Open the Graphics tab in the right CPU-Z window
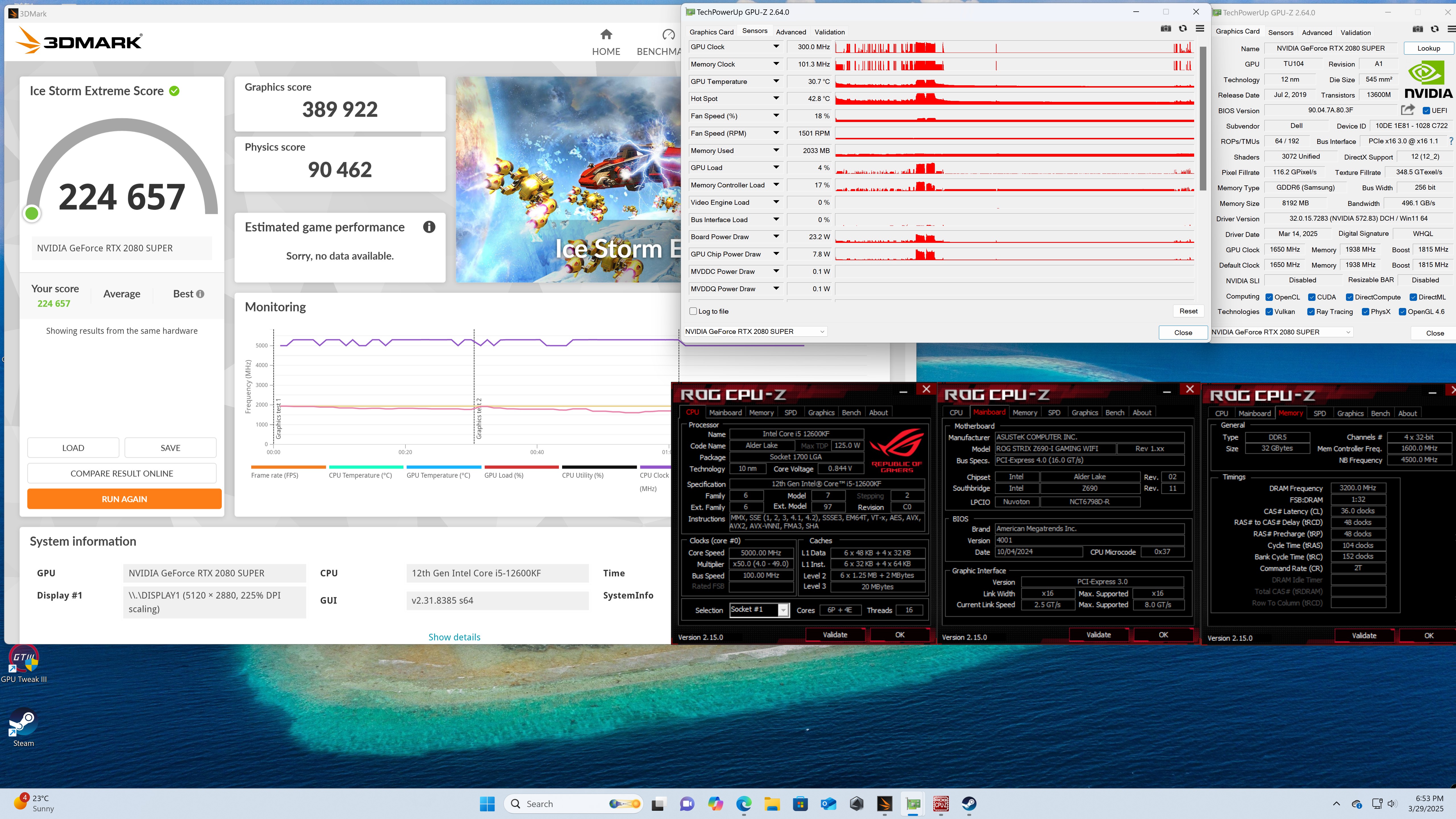The height and width of the screenshot is (819, 1456). point(1350,413)
